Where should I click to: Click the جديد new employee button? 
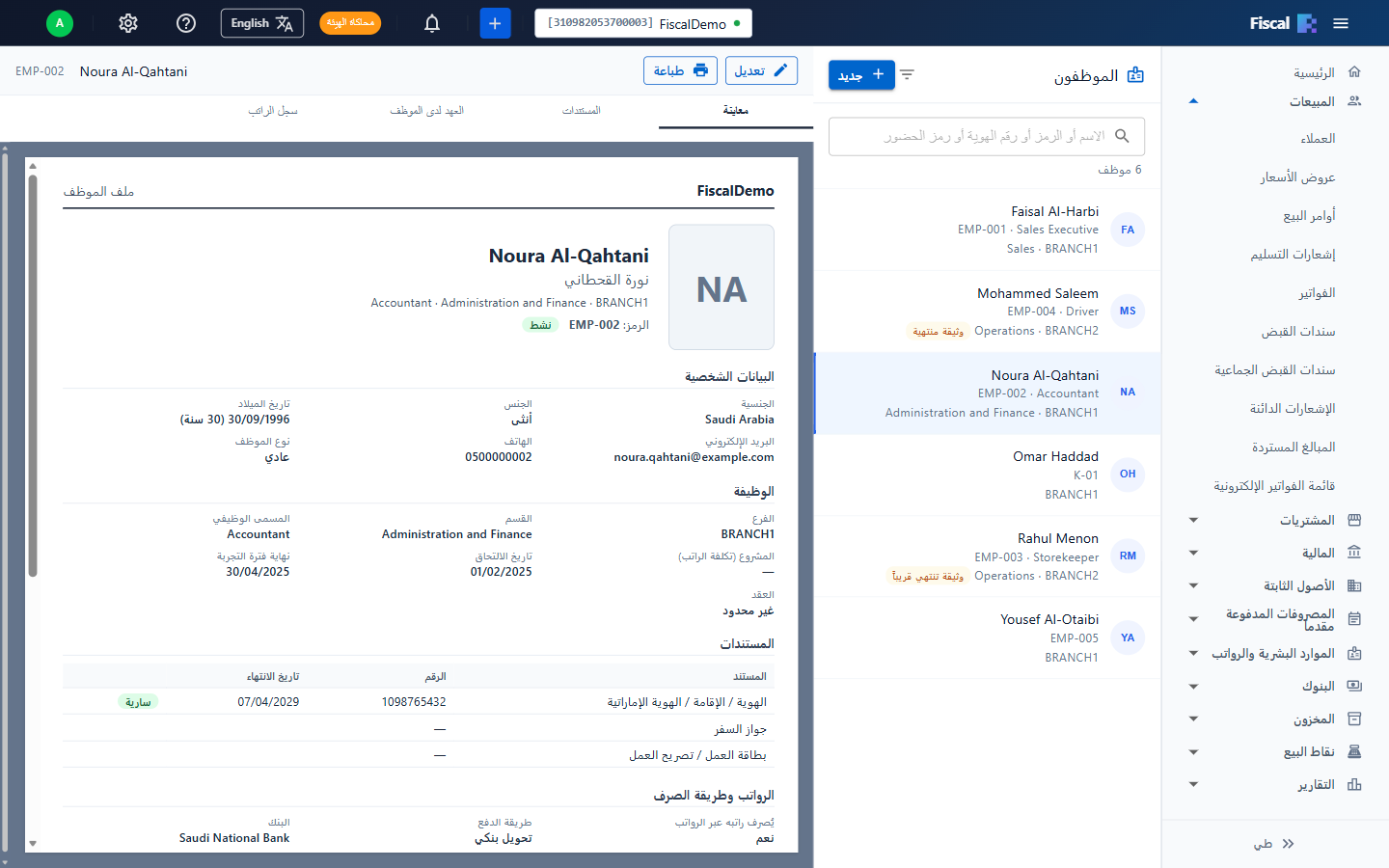tap(861, 74)
